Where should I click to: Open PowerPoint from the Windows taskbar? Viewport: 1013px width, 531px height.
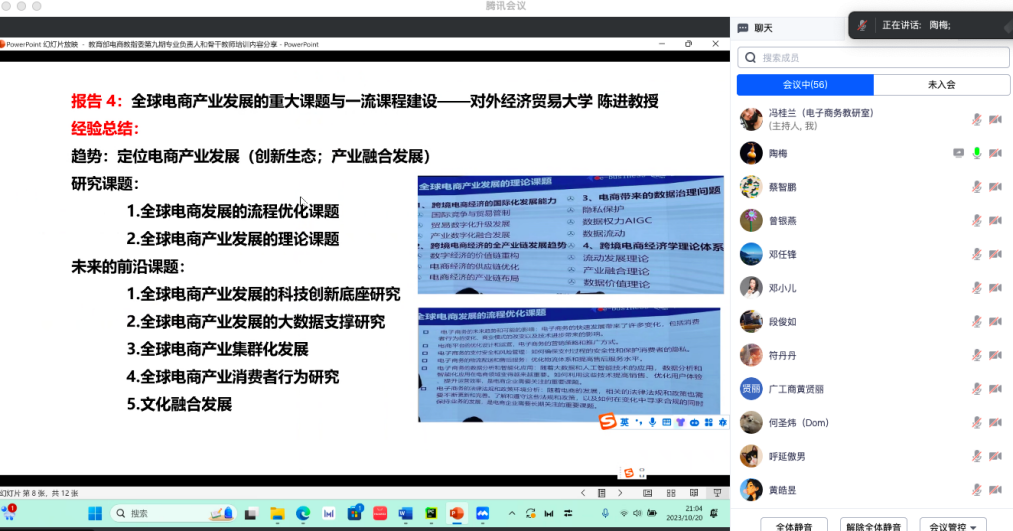point(456,513)
